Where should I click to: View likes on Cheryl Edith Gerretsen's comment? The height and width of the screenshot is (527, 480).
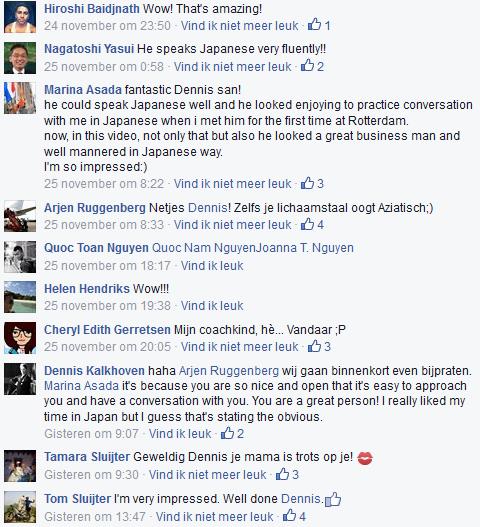[x=319, y=347]
